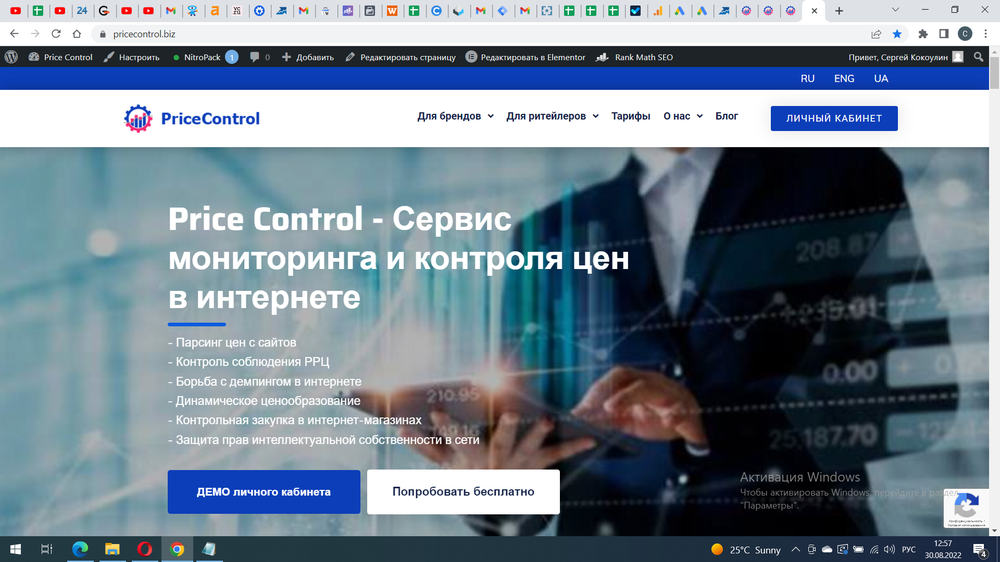Open the Chrome profile avatar
The height and width of the screenshot is (562, 1000).
coord(965,34)
